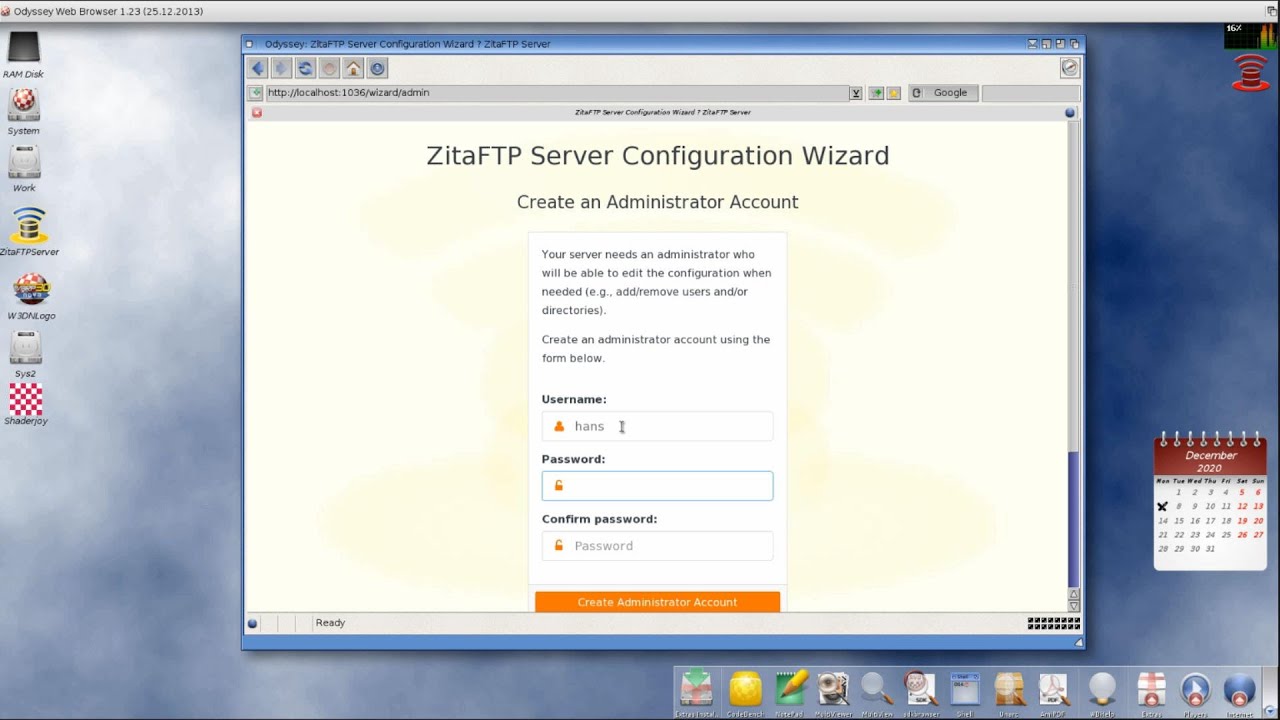
Task: Launch Shell from the dock
Action: click(x=964, y=692)
